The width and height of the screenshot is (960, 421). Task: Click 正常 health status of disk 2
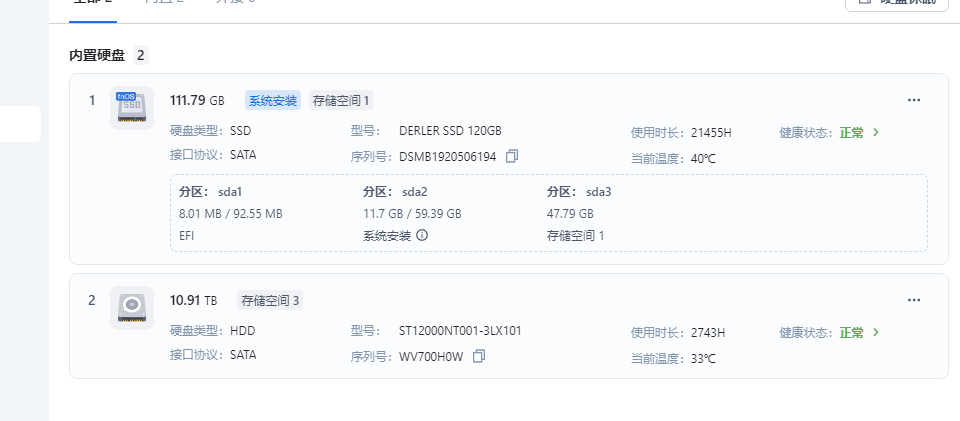coord(851,333)
